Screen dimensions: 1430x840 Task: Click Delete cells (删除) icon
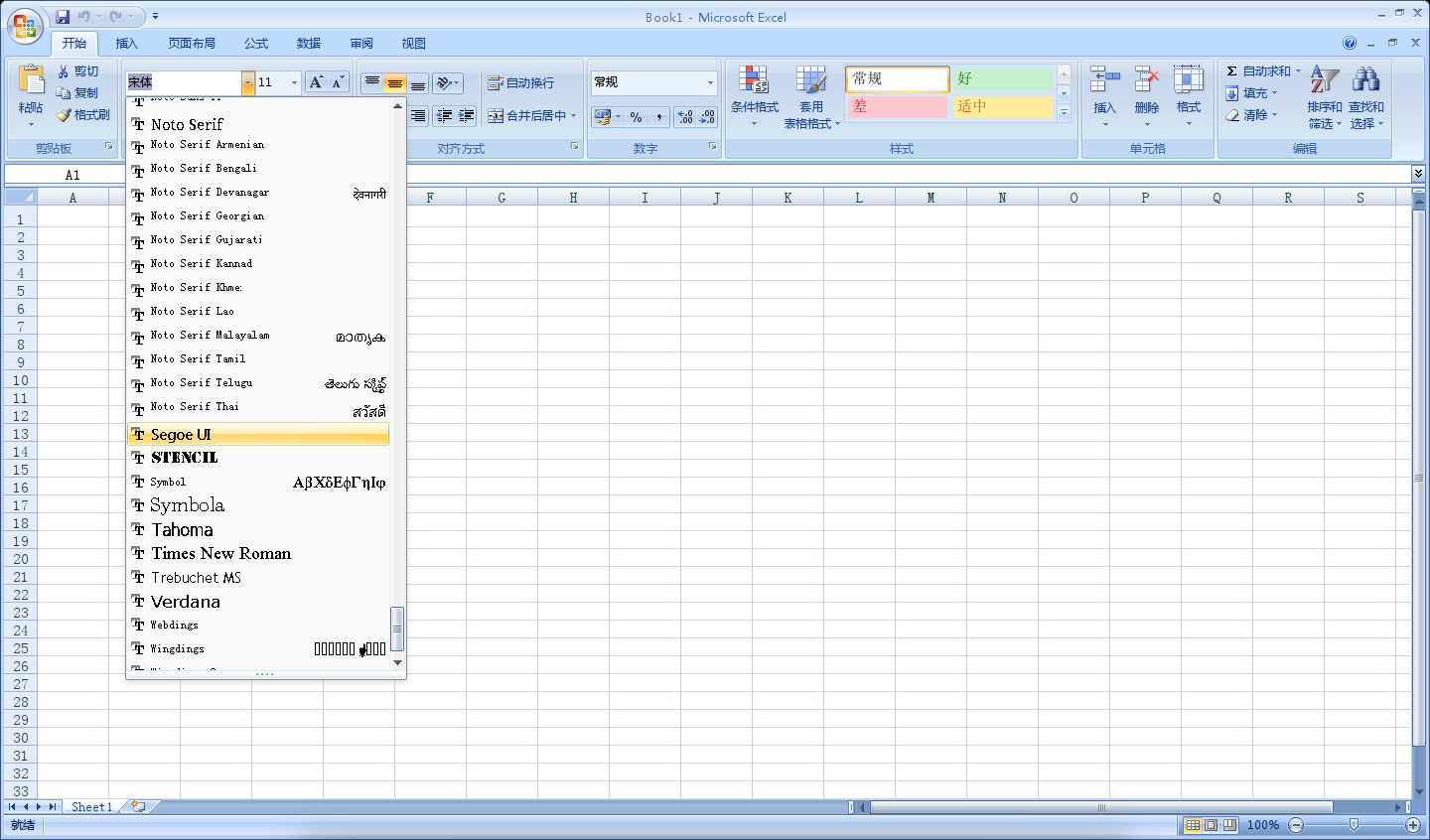point(1147,79)
